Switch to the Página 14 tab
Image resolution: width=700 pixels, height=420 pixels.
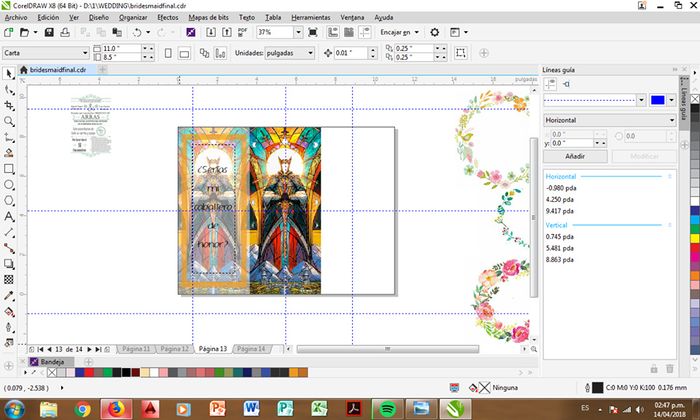(249, 349)
